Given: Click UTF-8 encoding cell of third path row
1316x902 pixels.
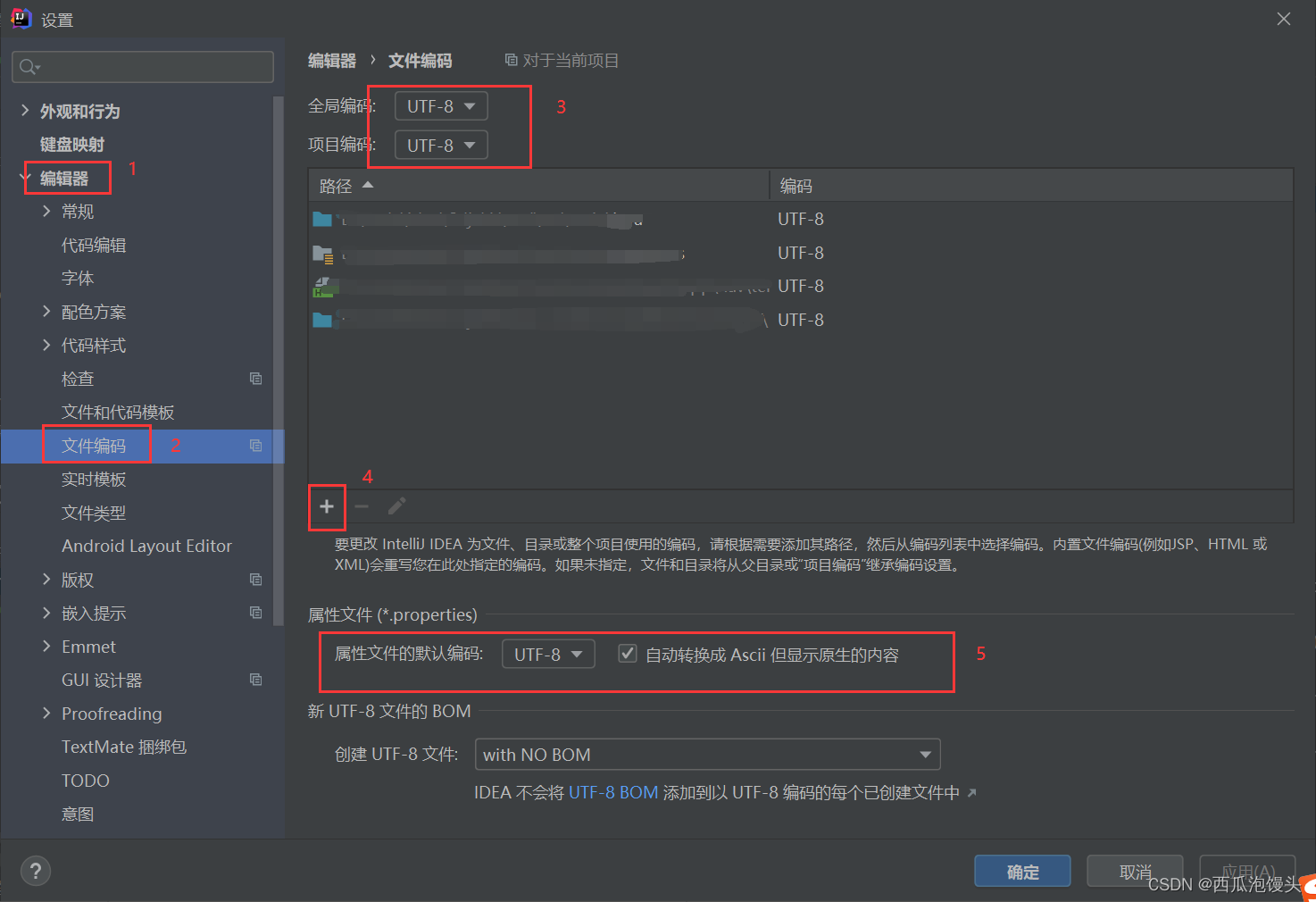Looking at the screenshot, I should [801, 286].
